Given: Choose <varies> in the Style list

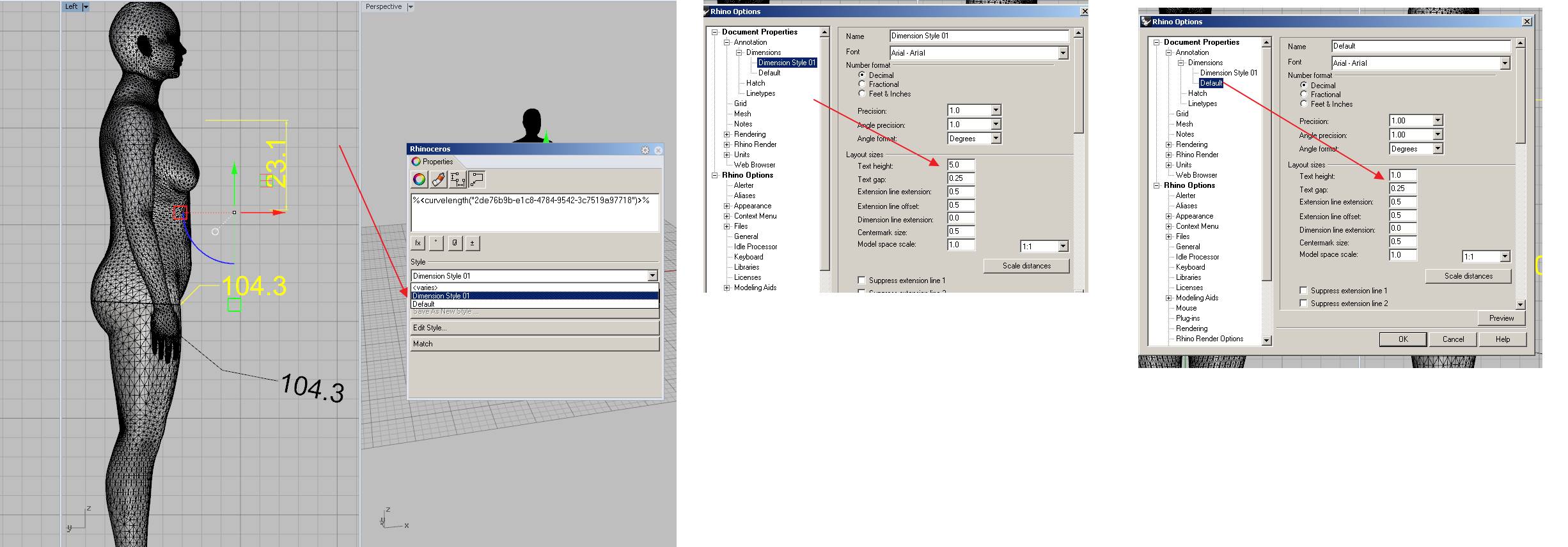Looking at the screenshot, I should pos(535,288).
